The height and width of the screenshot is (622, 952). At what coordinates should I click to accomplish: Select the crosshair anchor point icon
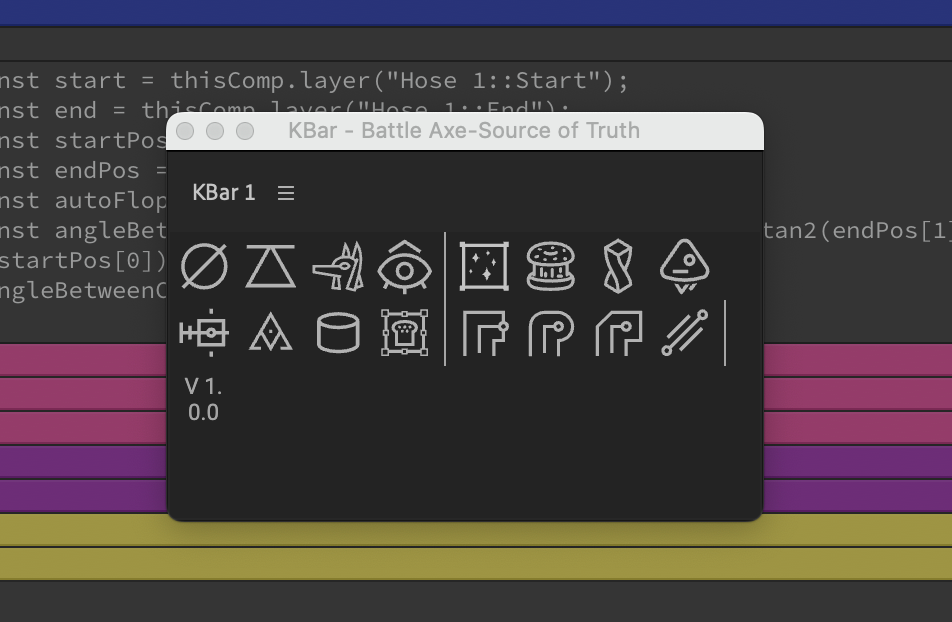pos(204,333)
